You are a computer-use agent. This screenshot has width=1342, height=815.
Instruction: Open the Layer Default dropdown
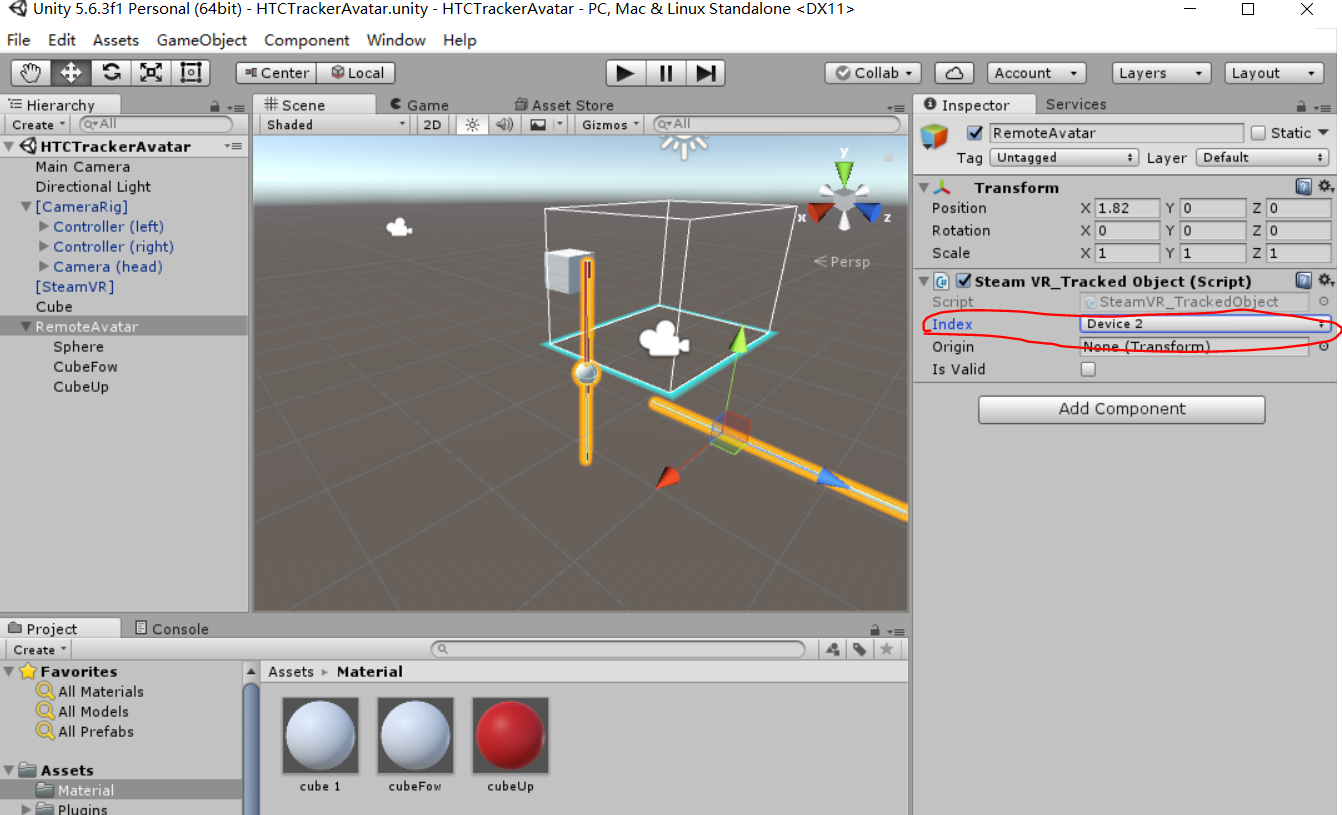(1264, 158)
